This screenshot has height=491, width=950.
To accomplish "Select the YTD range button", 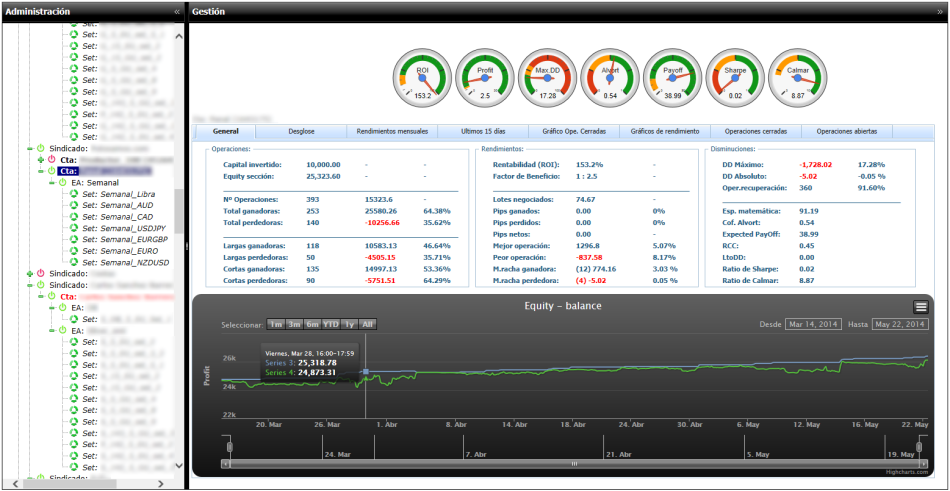I will [x=329, y=324].
